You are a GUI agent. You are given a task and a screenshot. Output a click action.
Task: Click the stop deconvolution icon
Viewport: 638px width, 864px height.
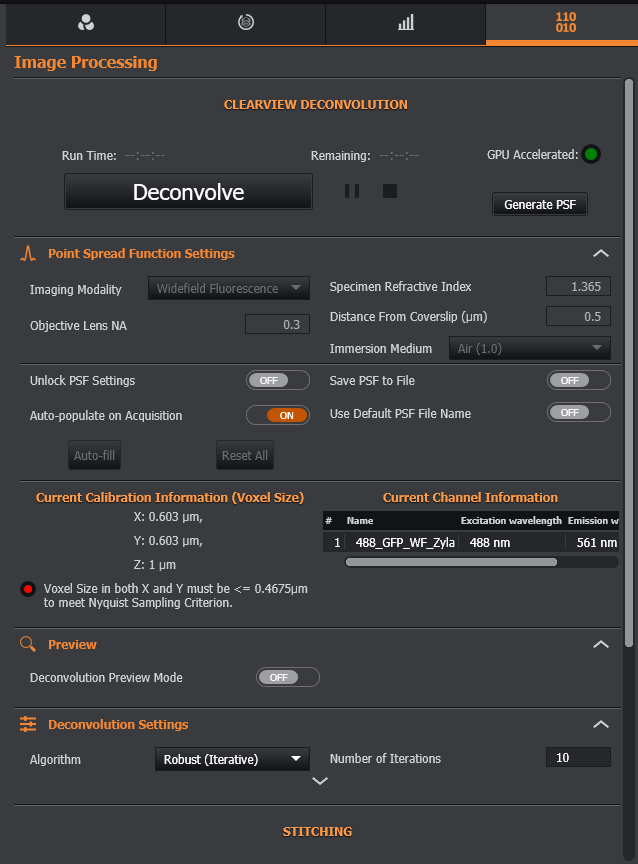390,191
